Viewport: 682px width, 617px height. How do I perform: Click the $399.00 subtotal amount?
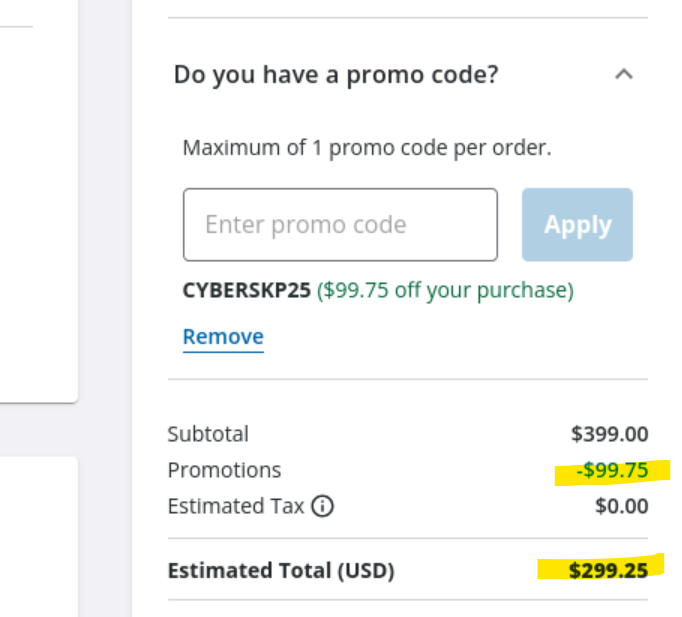[609, 434]
